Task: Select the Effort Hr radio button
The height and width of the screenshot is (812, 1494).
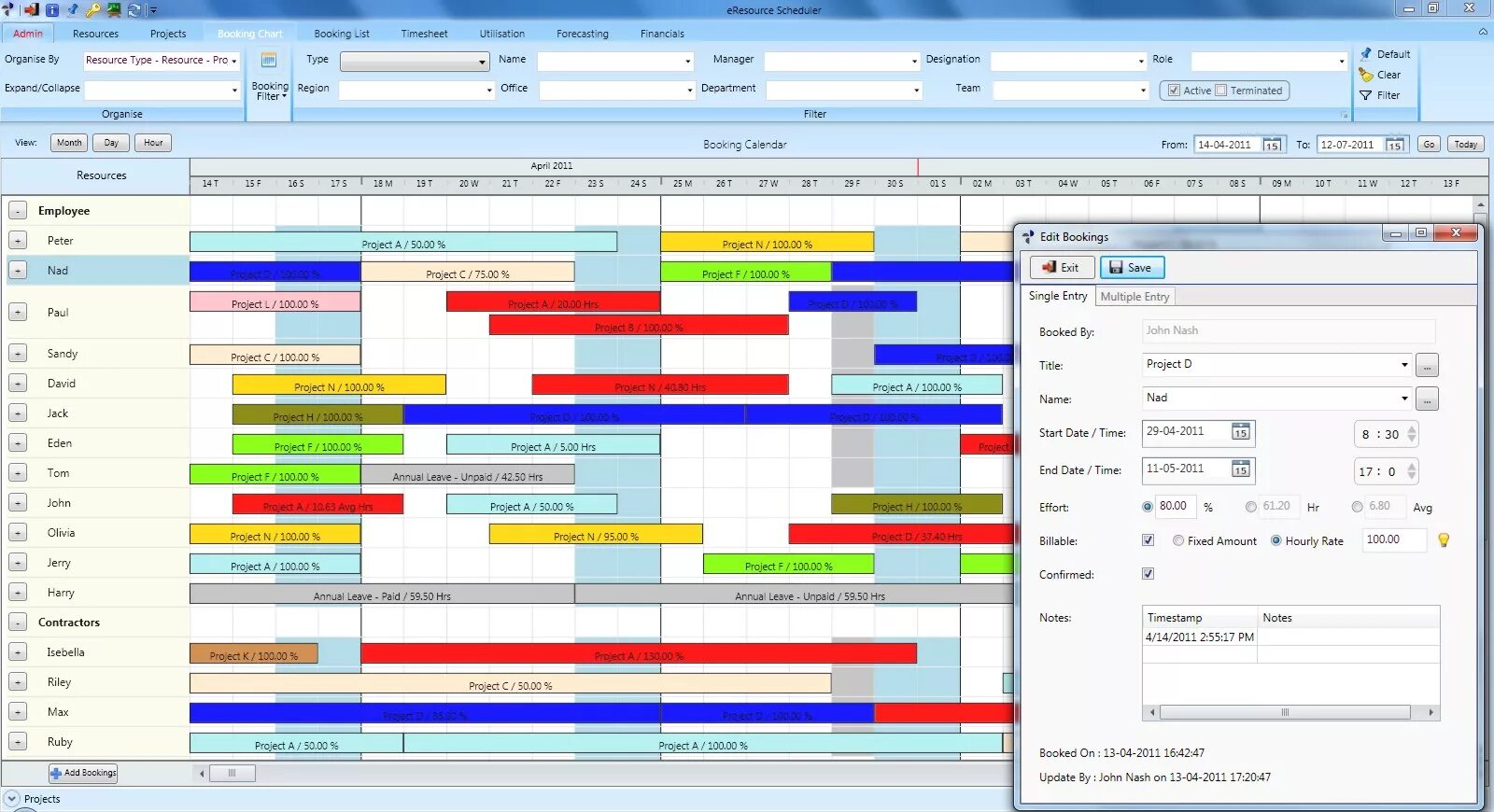Action: 1251,507
